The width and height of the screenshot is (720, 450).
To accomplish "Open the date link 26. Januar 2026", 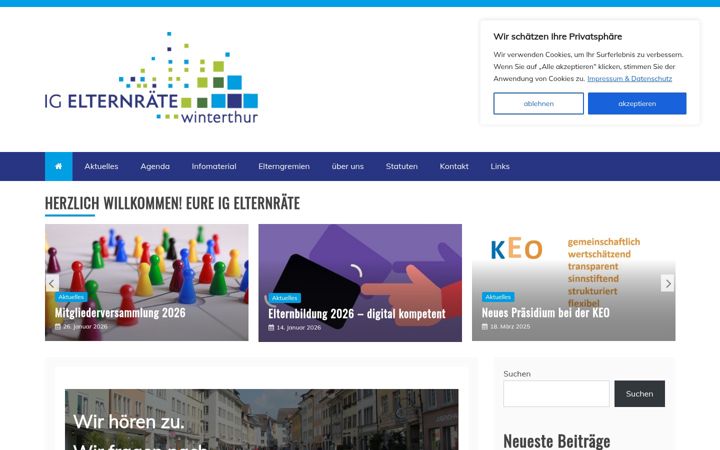I will pos(85,326).
